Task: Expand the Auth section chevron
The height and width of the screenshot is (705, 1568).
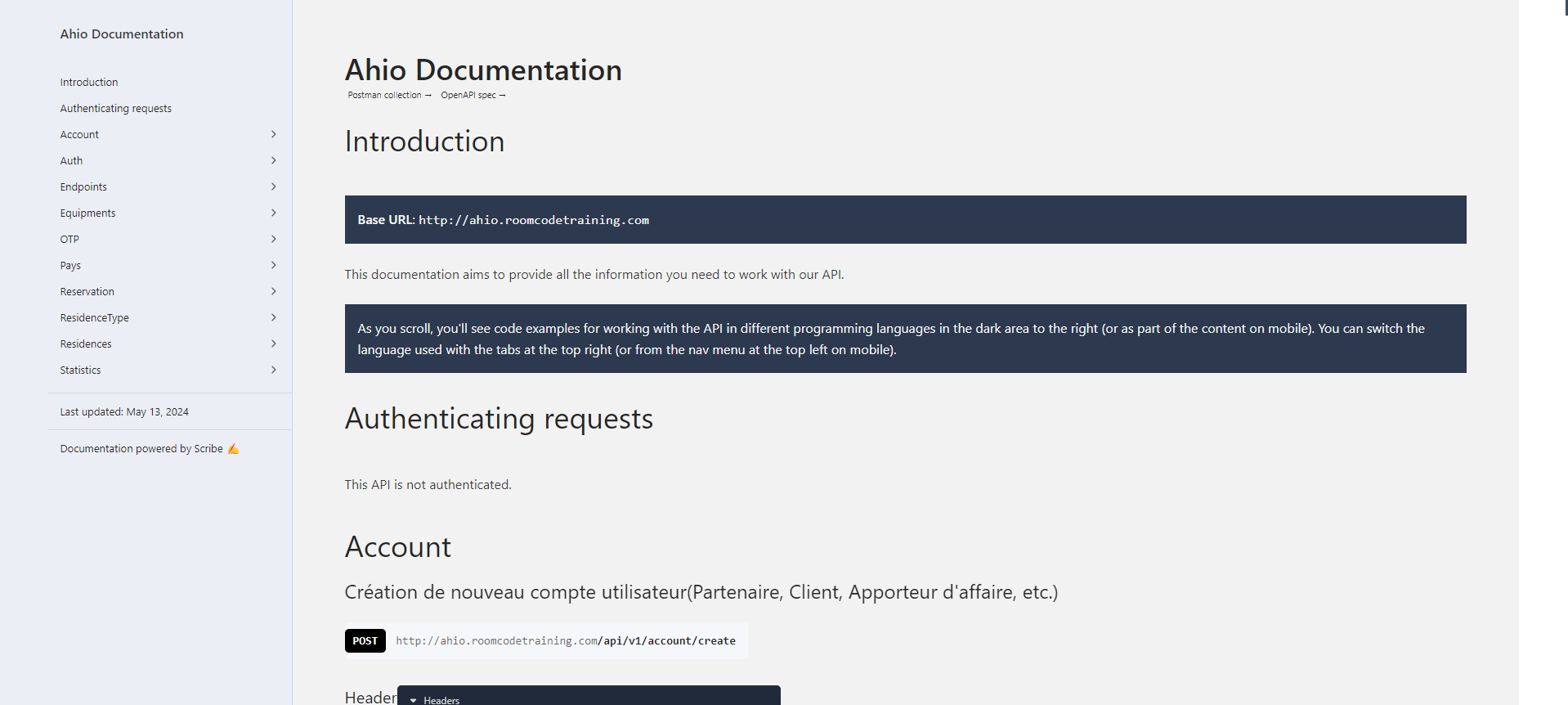Action: [273, 160]
